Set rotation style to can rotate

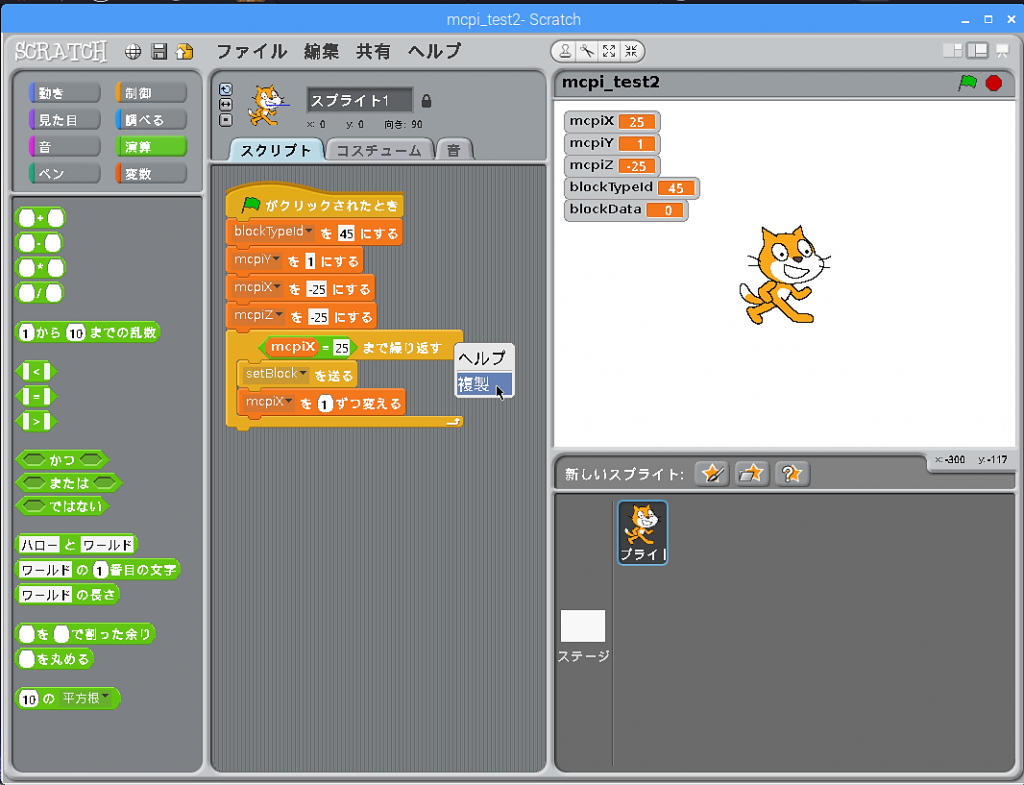[x=226, y=89]
